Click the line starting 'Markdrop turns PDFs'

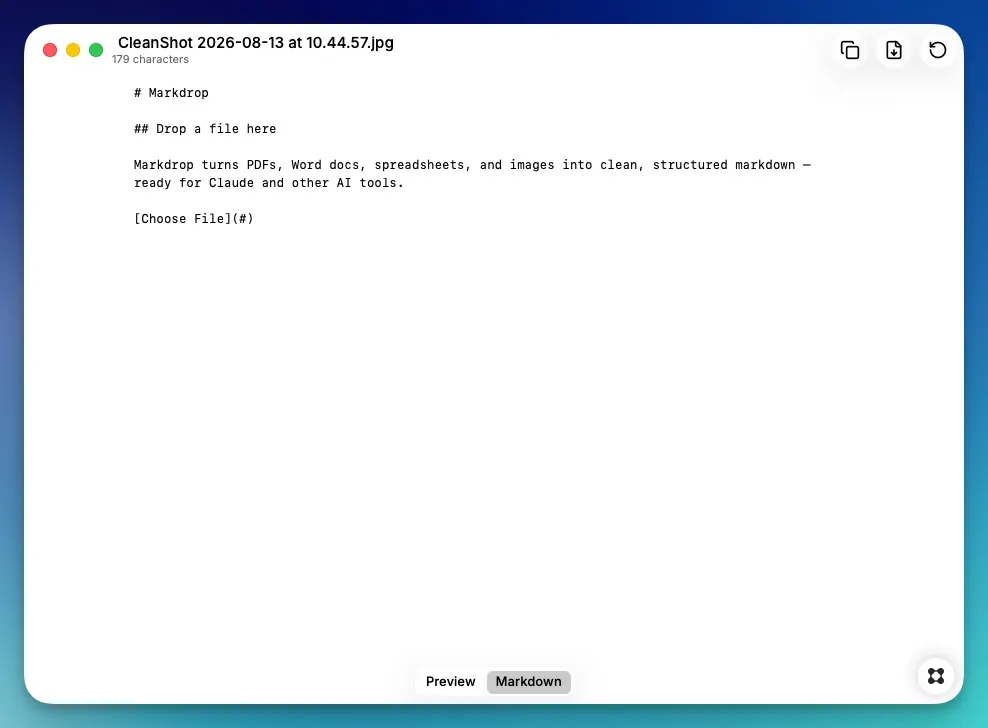pyautogui.click(x=472, y=165)
